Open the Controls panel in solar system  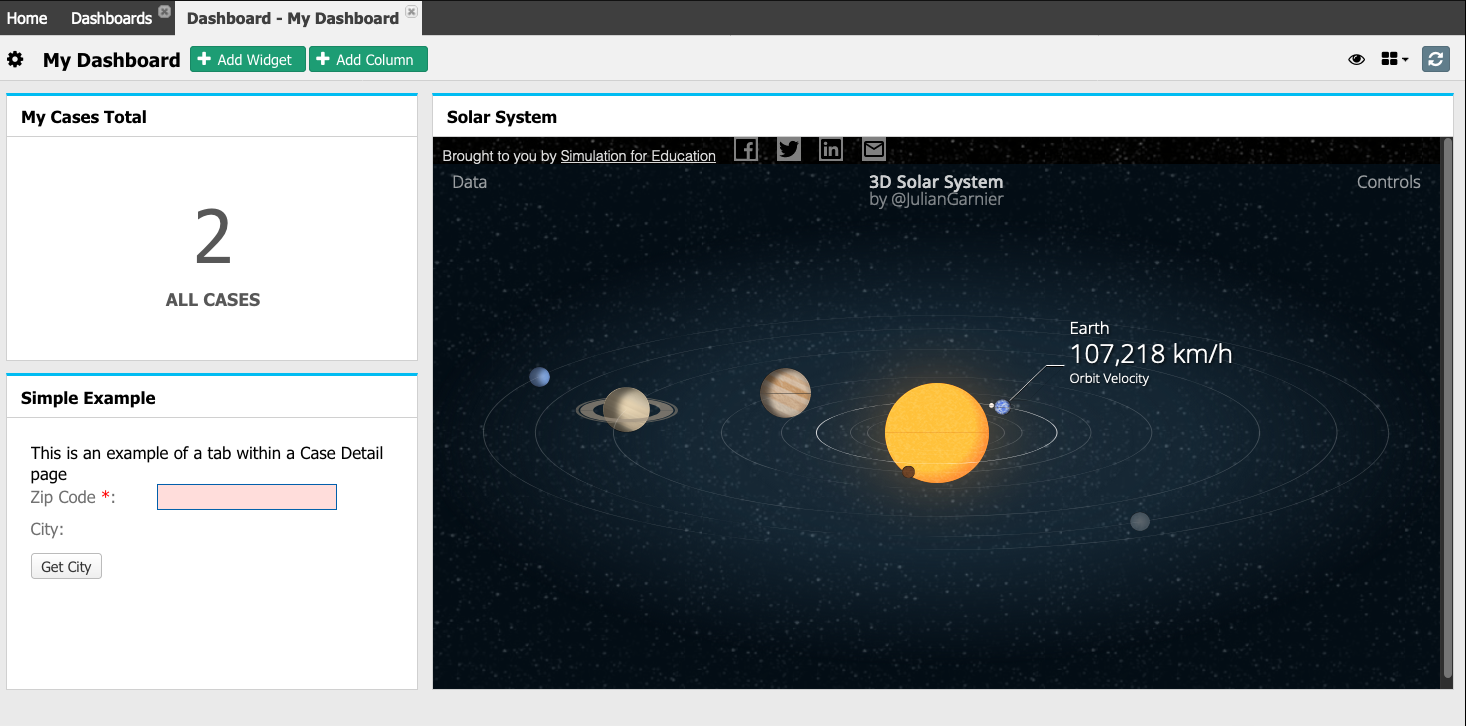point(1388,182)
